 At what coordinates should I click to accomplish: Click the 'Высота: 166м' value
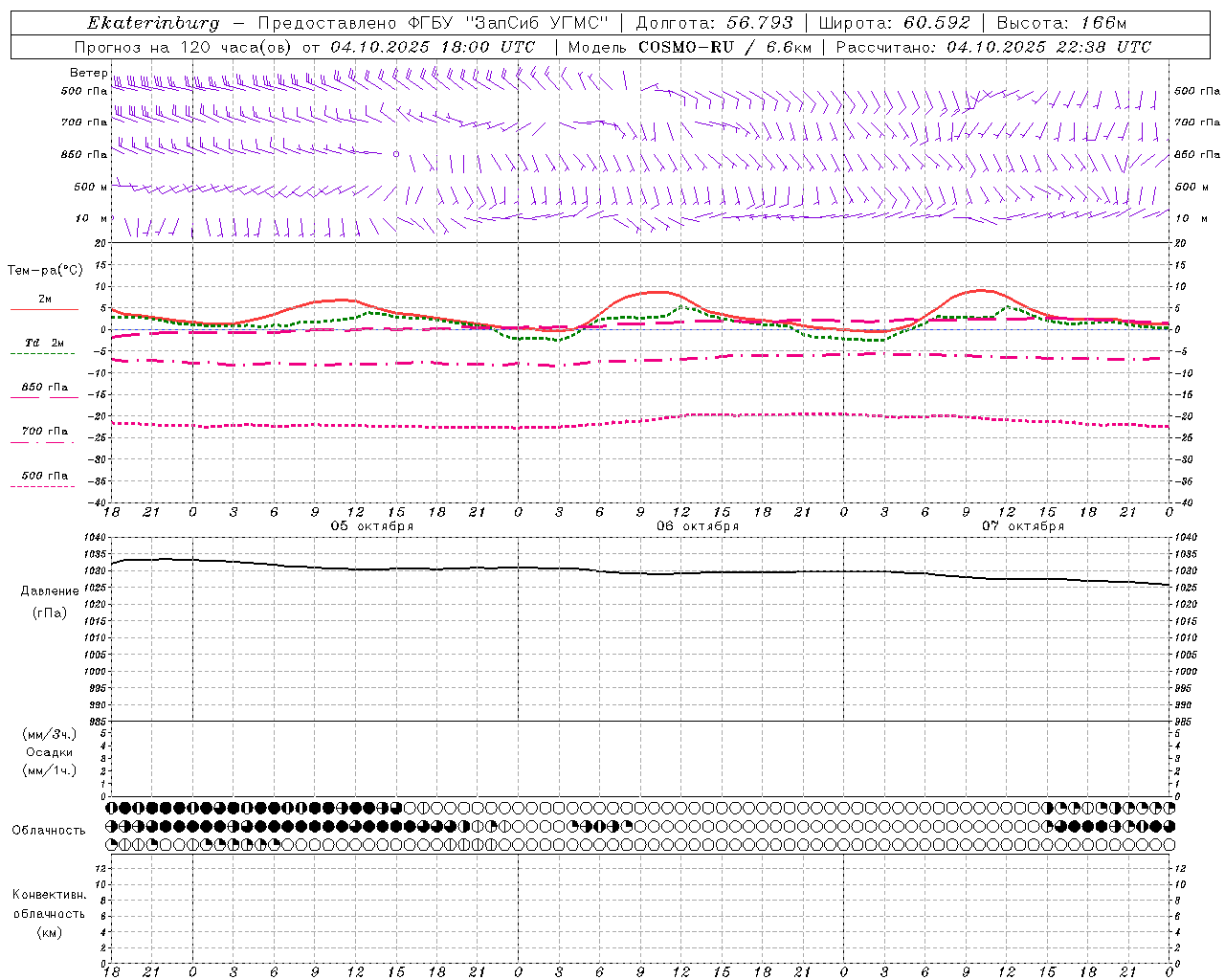1061,23
